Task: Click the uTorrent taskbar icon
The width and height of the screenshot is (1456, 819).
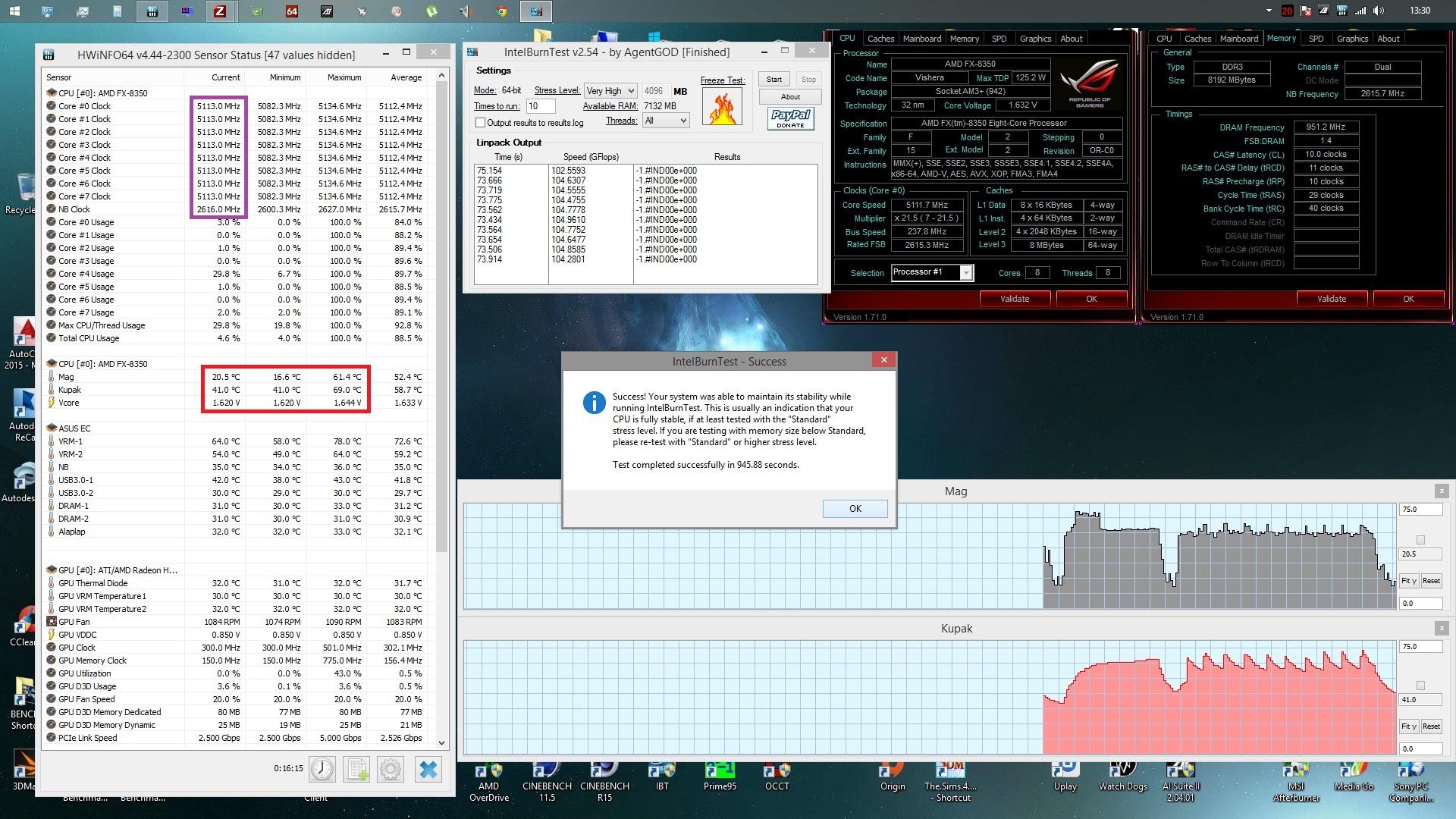Action: coord(431,11)
